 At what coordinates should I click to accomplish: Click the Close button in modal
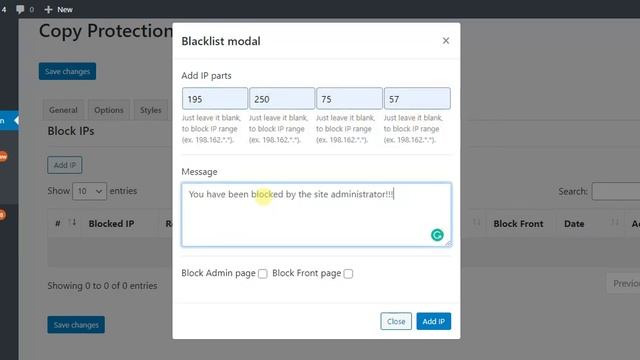(x=396, y=321)
